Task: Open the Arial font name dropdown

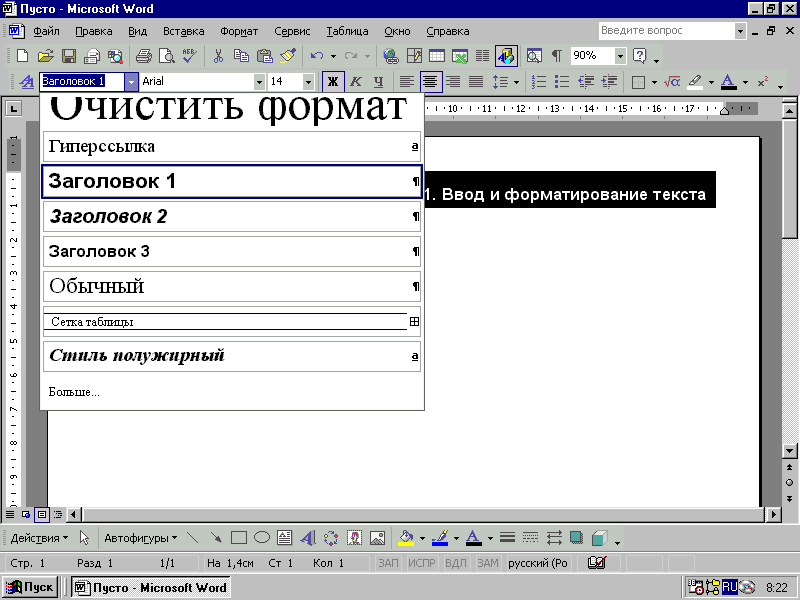Action: click(259, 82)
